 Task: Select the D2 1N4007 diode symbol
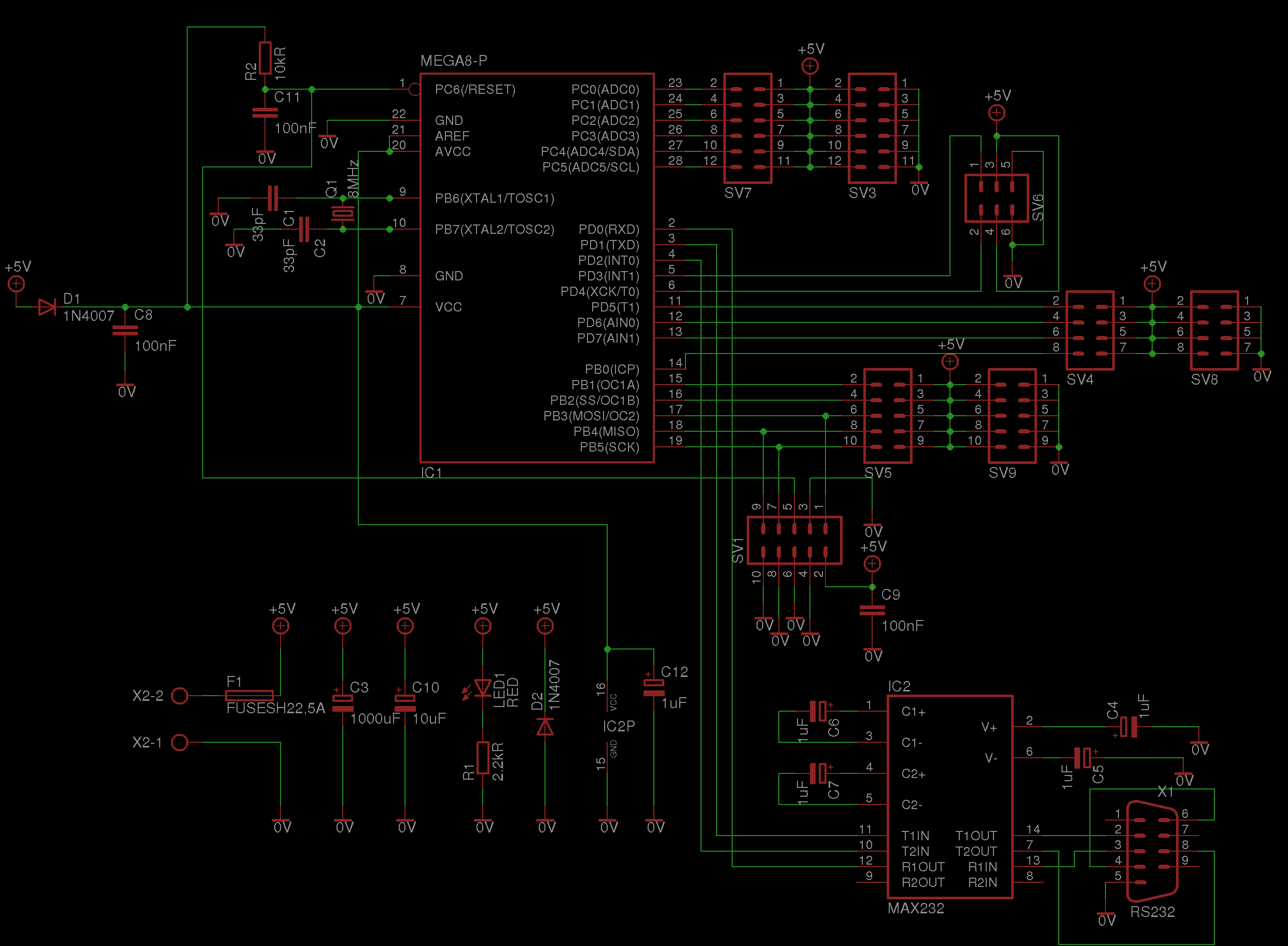point(544,727)
